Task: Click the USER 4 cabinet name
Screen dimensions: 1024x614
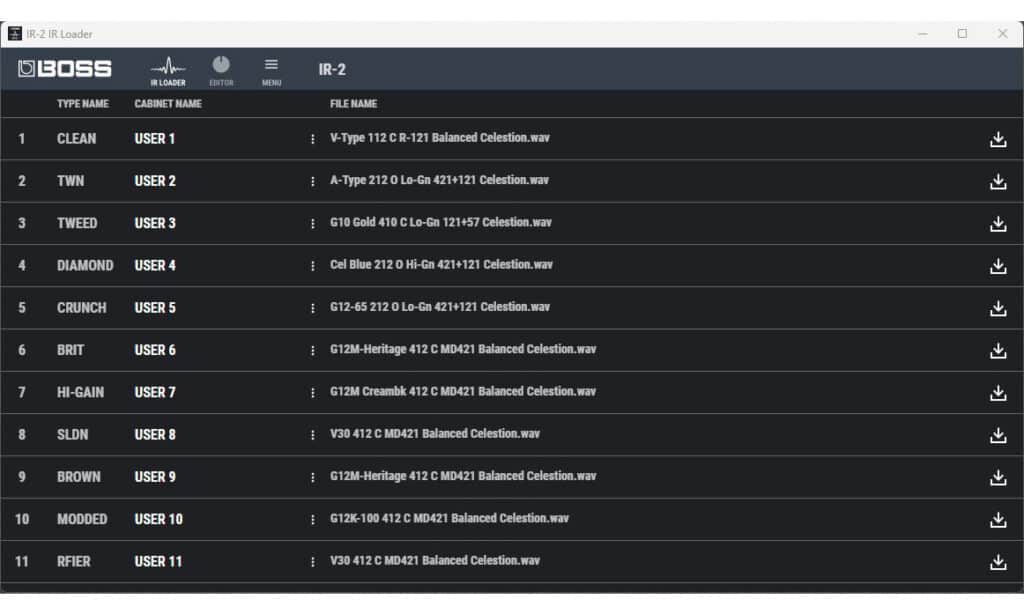Action: click(x=155, y=265)
